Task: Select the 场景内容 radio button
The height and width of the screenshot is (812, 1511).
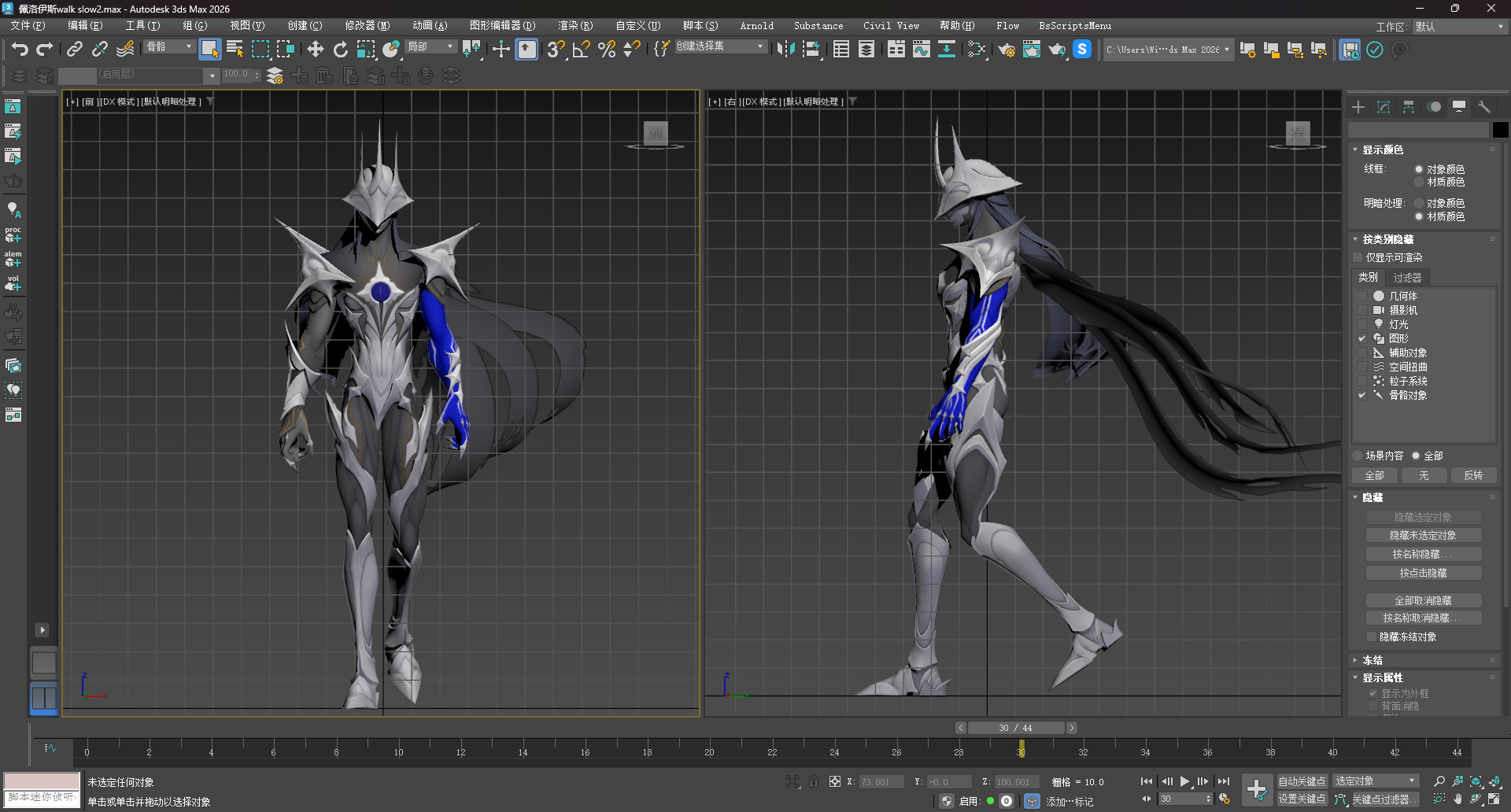Action: 1358,456
